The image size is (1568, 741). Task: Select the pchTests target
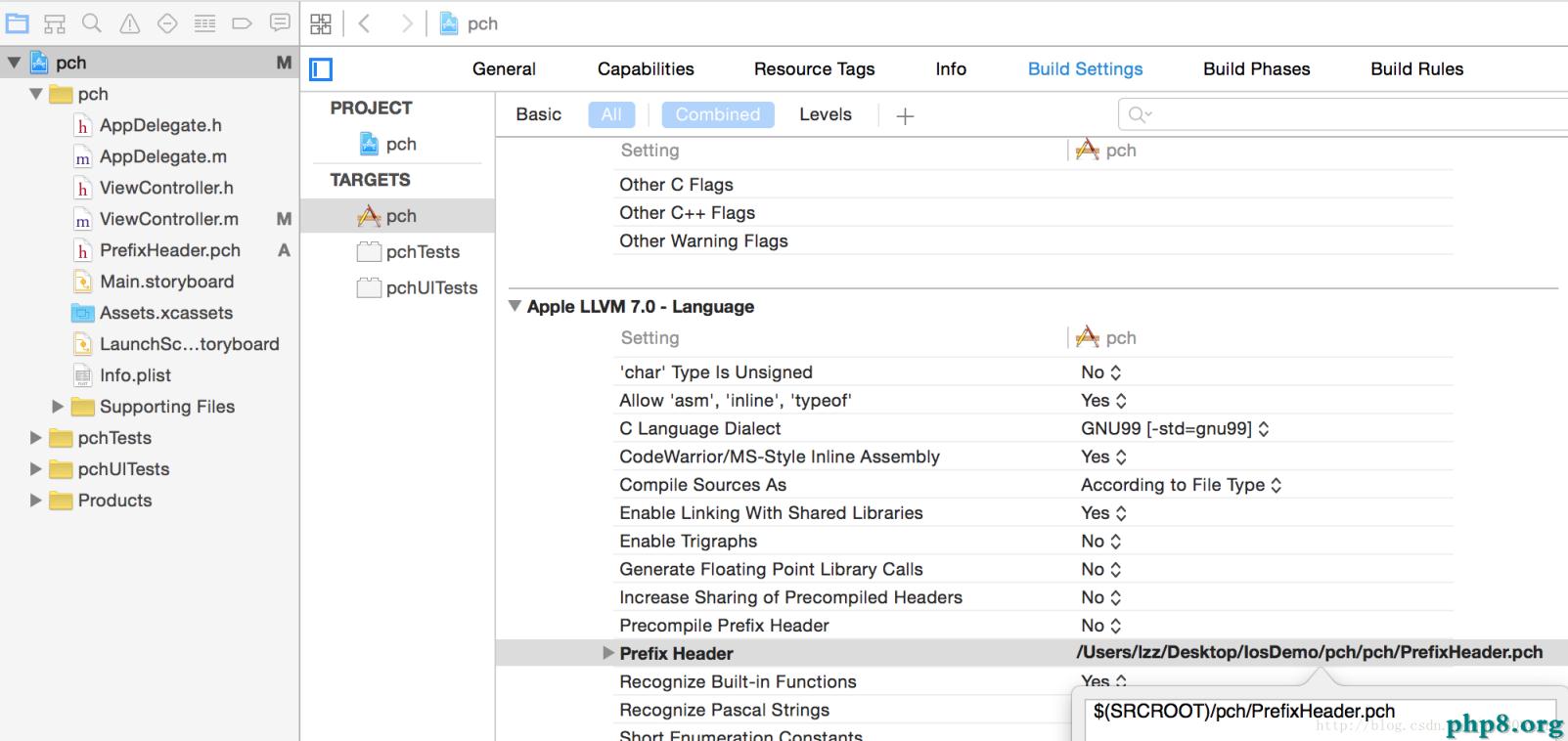[x=422, y=251]
